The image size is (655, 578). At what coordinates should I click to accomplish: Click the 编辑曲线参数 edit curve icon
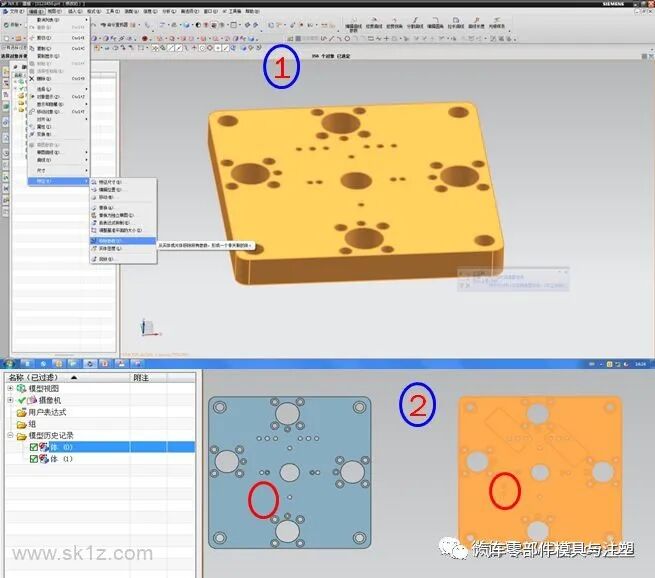pyautogui.click(x=353, y=23)
